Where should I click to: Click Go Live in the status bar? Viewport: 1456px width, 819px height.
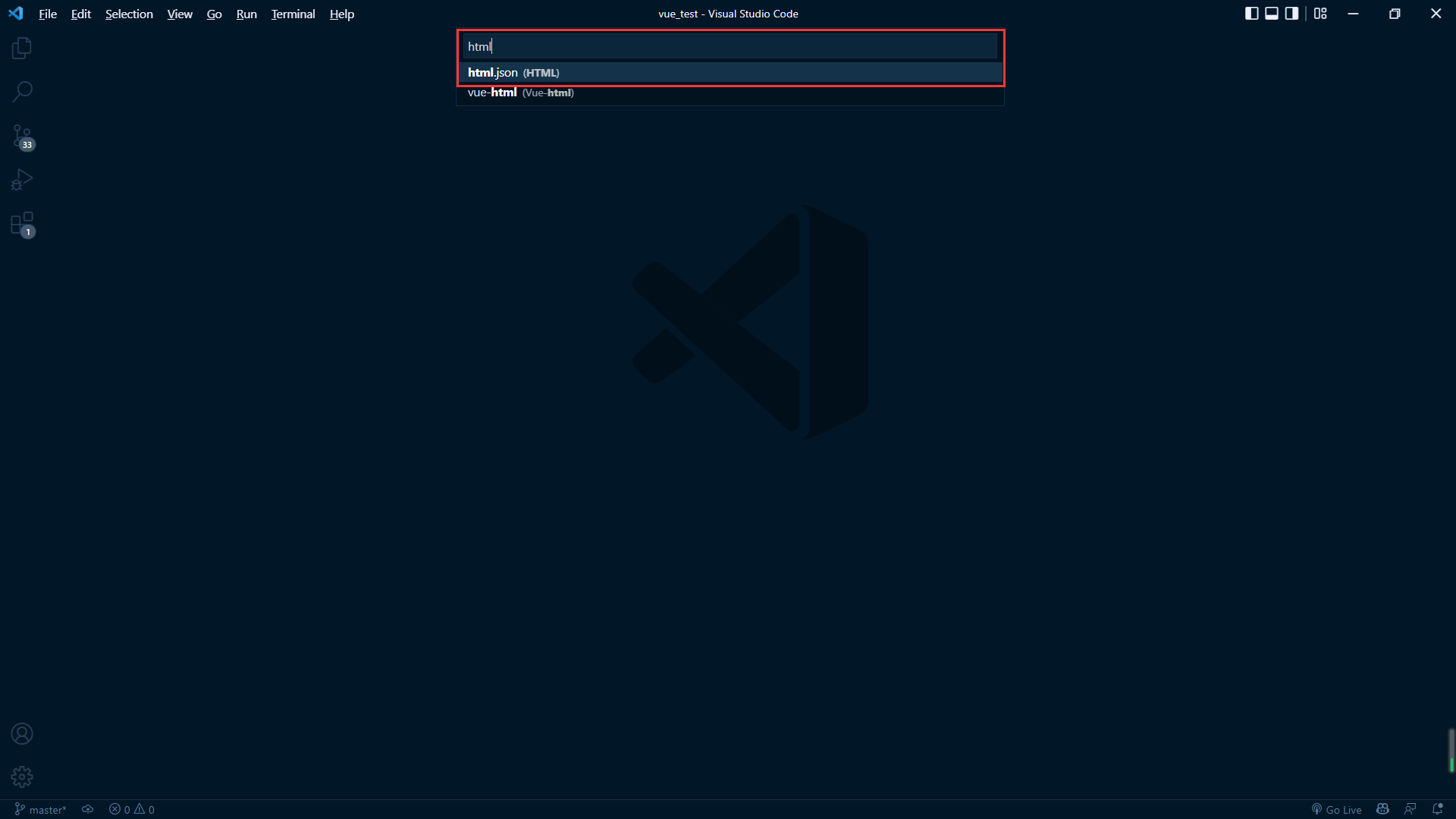(1336, 809)
